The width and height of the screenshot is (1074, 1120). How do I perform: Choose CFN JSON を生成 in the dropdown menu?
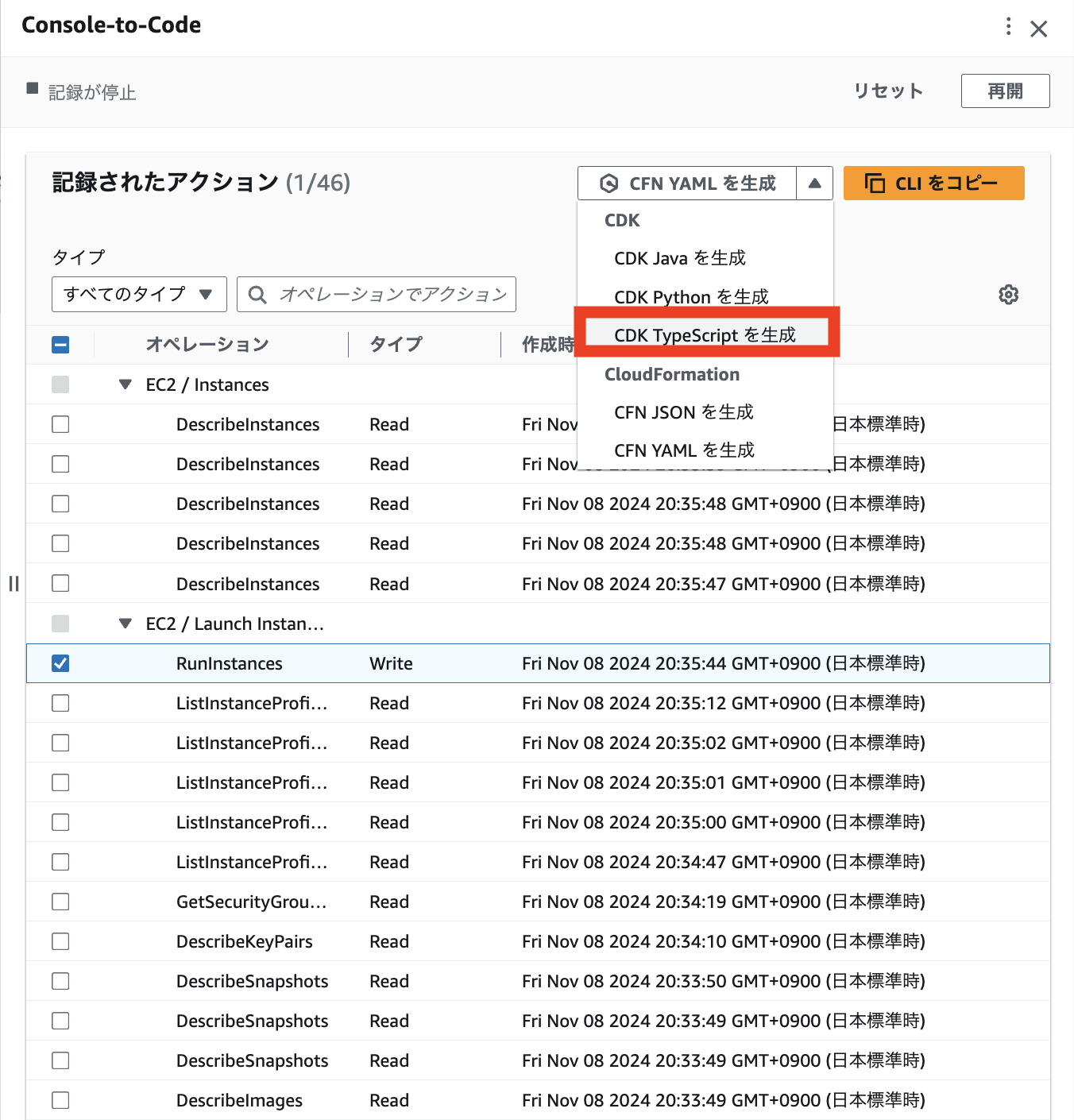coord(682,412)
